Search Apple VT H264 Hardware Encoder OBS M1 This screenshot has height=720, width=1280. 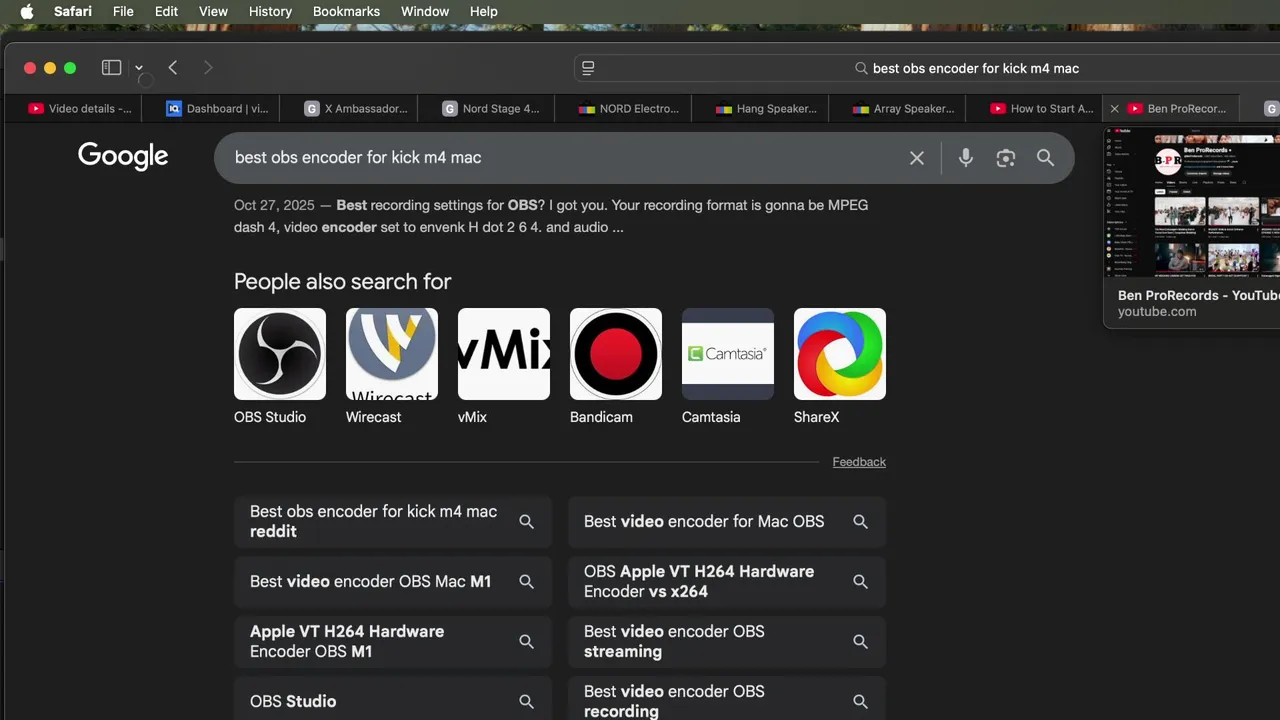[x=393, y=642]
